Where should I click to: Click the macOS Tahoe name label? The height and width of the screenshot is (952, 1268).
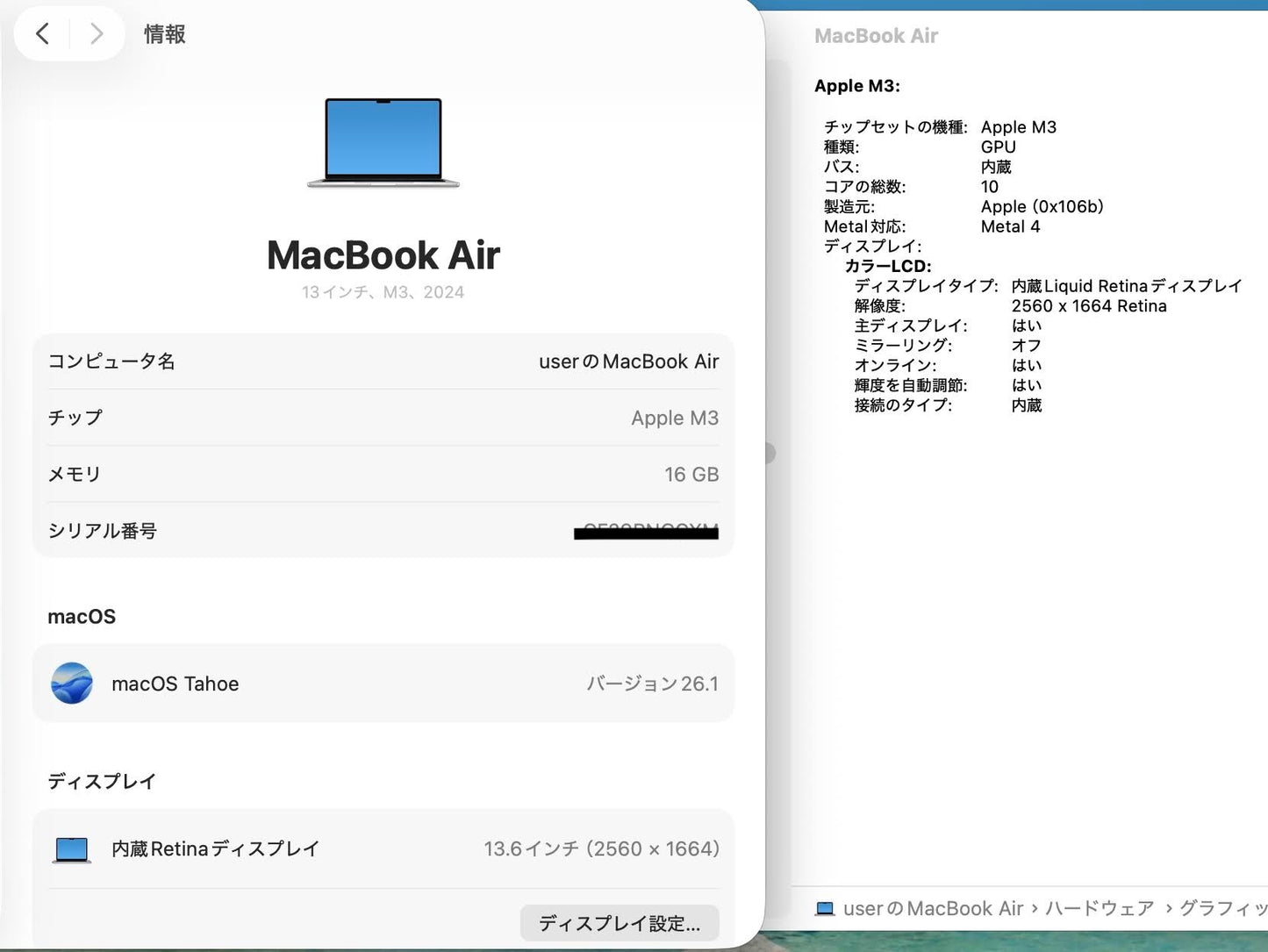click(176, 684)
